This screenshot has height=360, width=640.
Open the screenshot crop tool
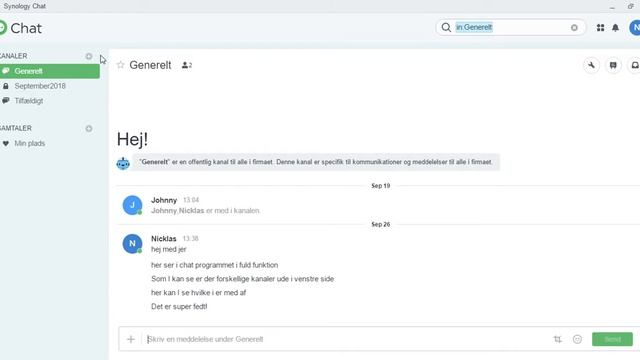click(x=558, y=339)
